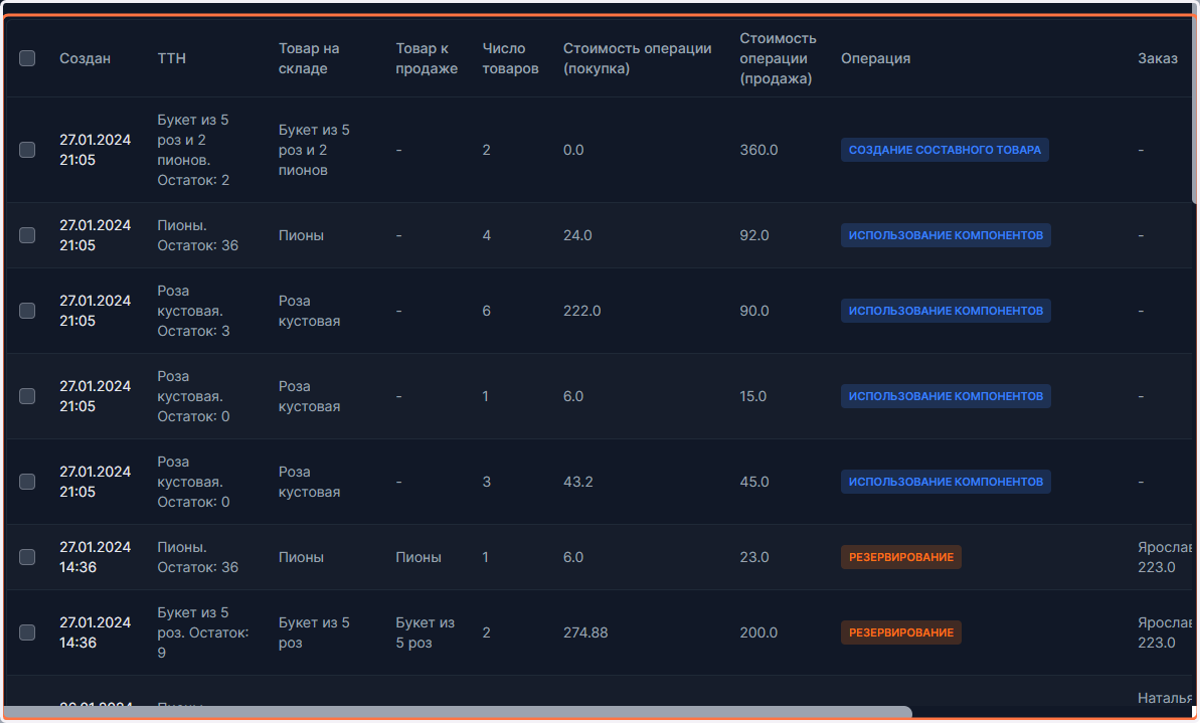
Task: Click TTN cell 'Букет из 5 роз и 2 пионов. Остаток: 2'
Action: coord(194,150)
